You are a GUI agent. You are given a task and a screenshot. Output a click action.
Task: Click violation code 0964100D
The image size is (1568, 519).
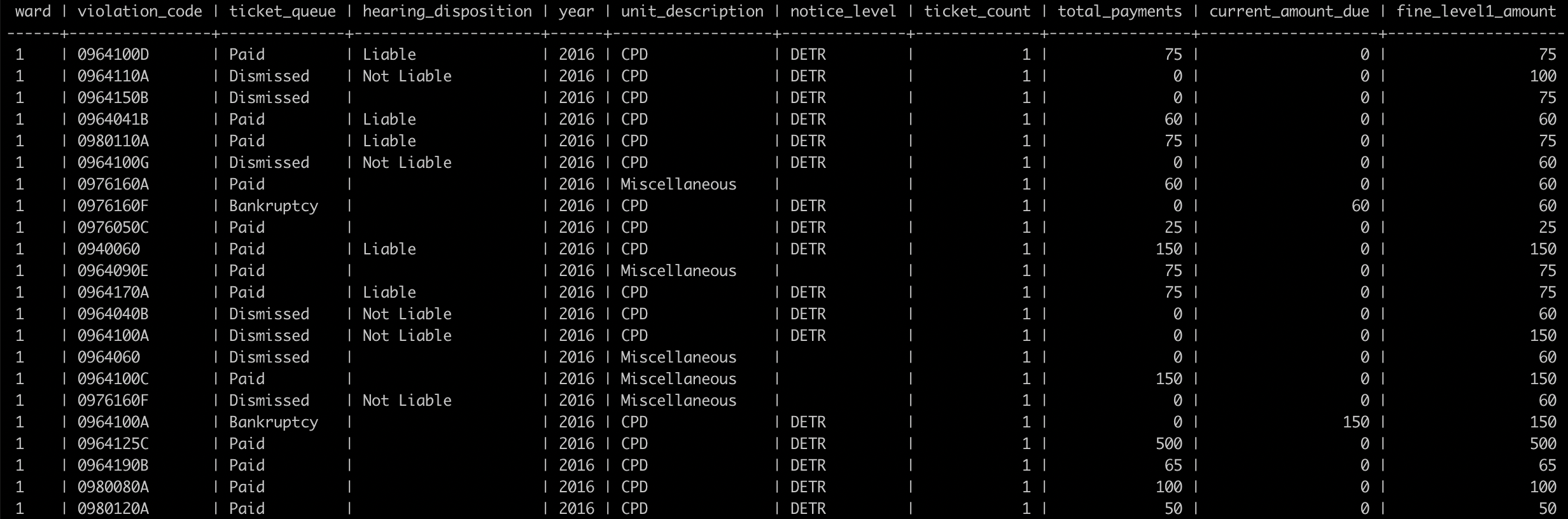click(113, 55)
